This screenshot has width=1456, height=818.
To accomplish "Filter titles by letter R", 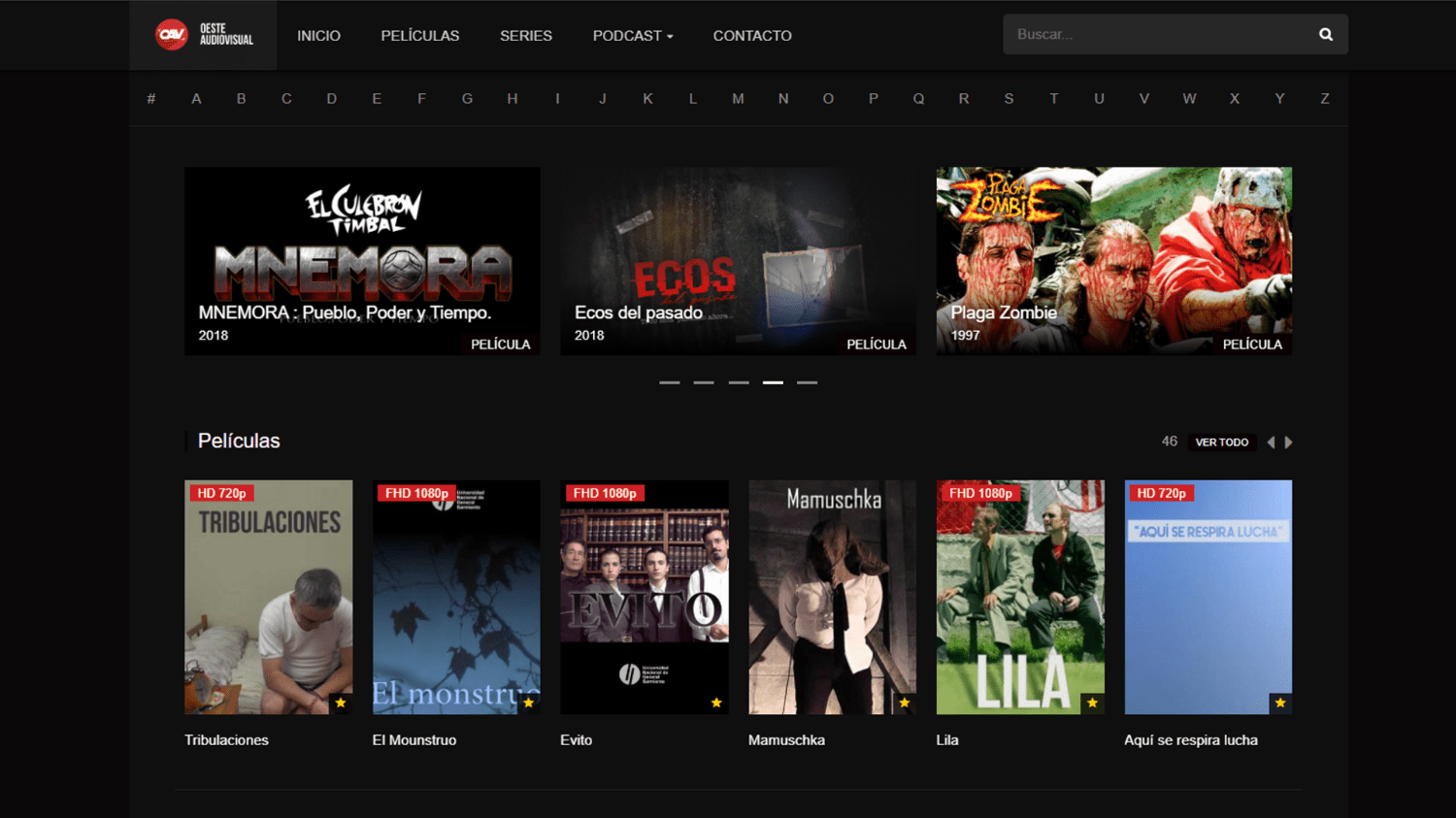I will [964, 99].
